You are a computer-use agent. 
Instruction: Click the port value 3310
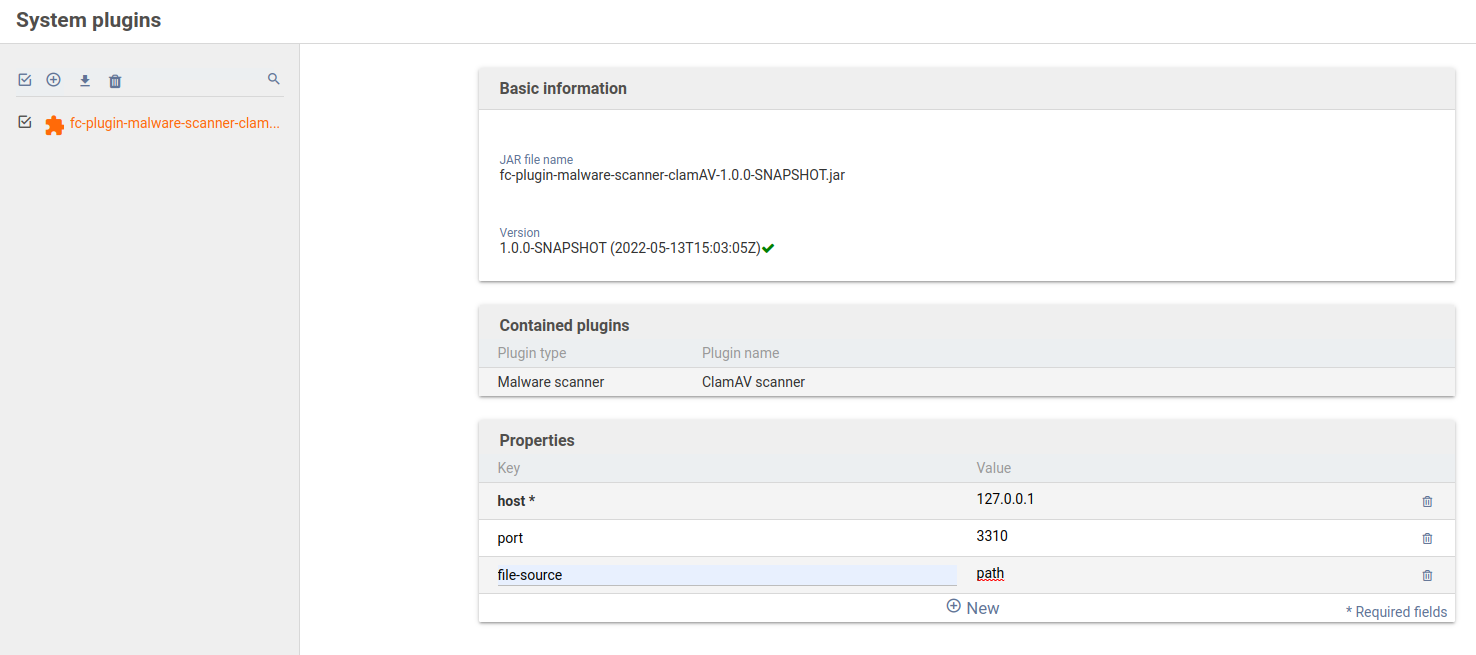[x=992, y=536]
